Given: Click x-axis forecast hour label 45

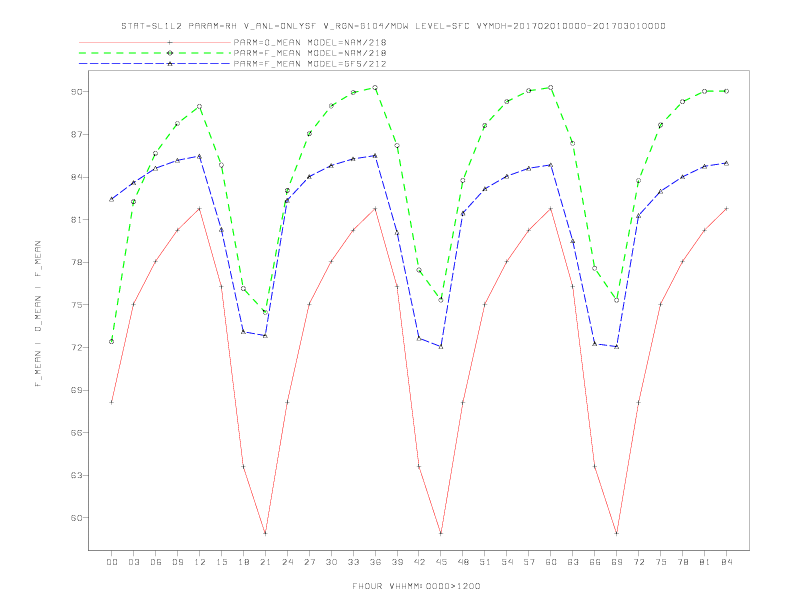Looking at the screenshot, I should 441,562.
